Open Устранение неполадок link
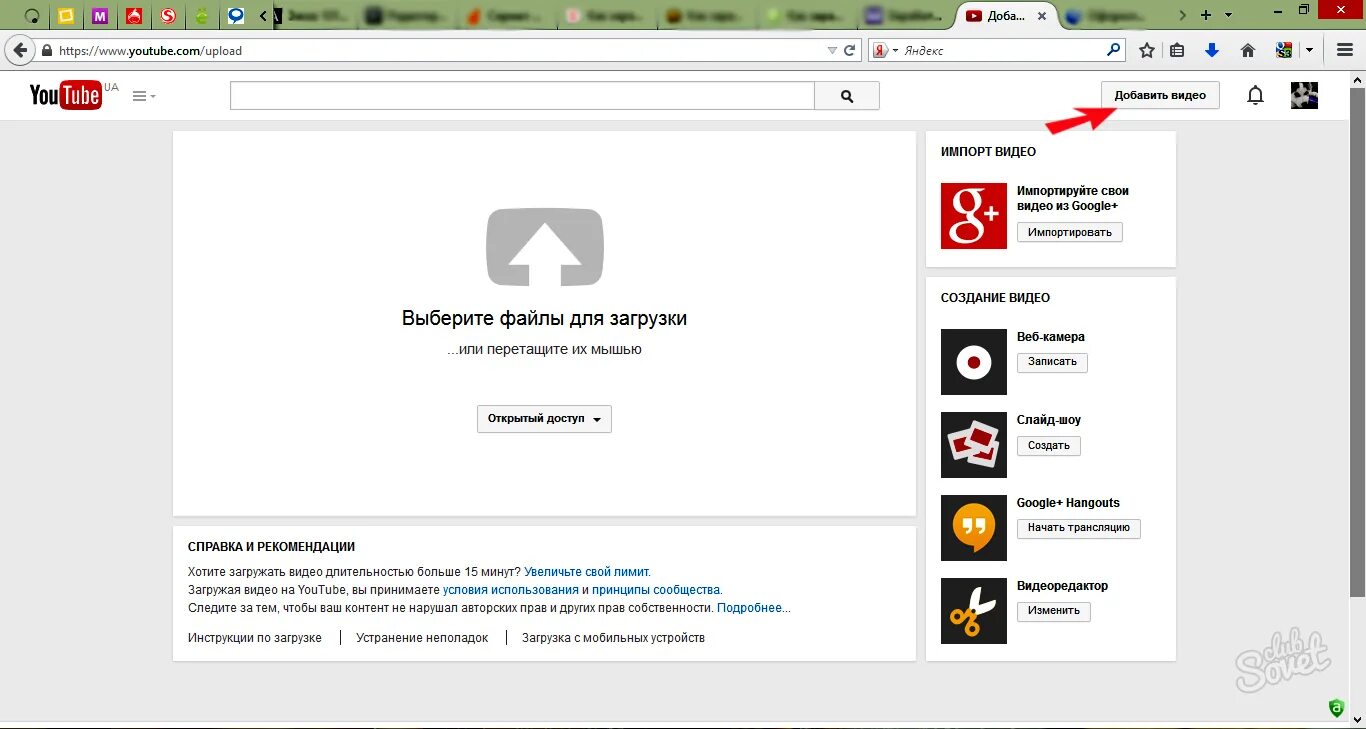The height and width of the screenshot is (729, 1366). [422, 638]
